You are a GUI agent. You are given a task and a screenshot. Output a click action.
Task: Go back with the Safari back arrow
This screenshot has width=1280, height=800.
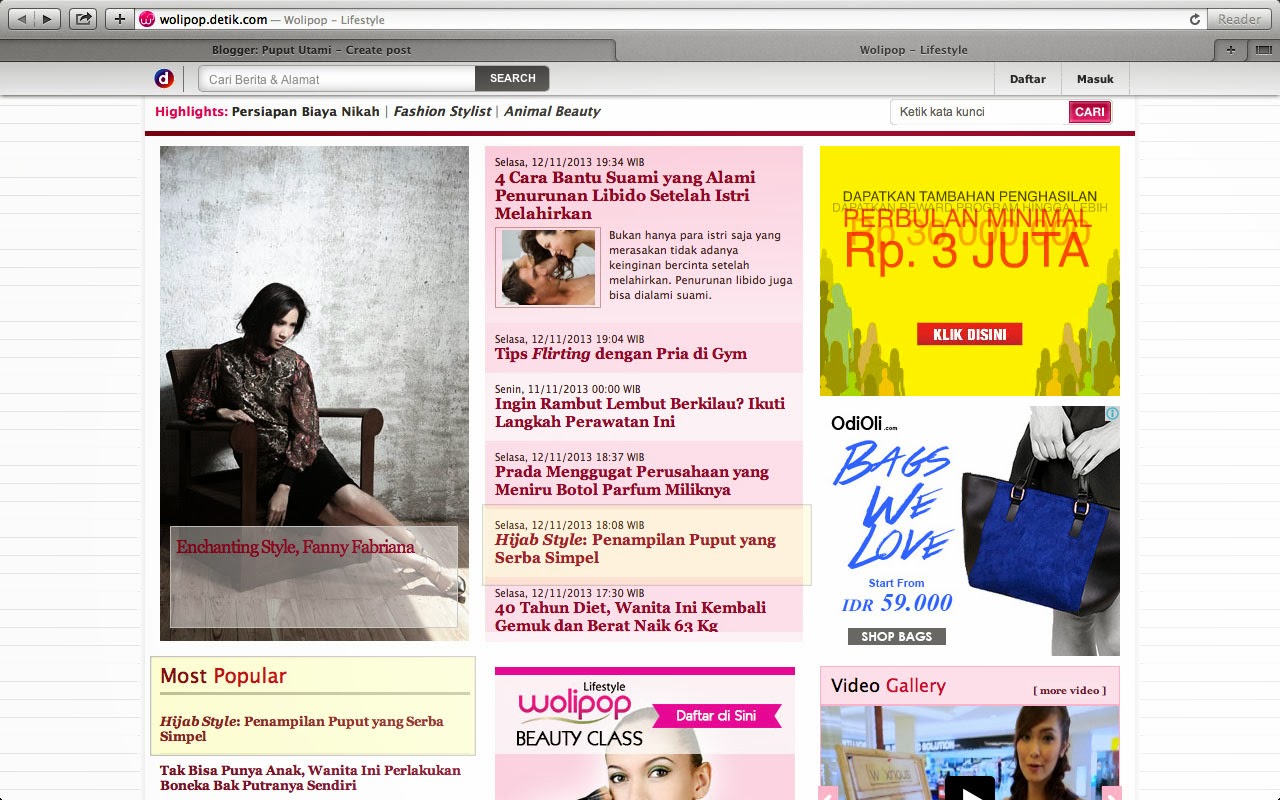[23, 19]
